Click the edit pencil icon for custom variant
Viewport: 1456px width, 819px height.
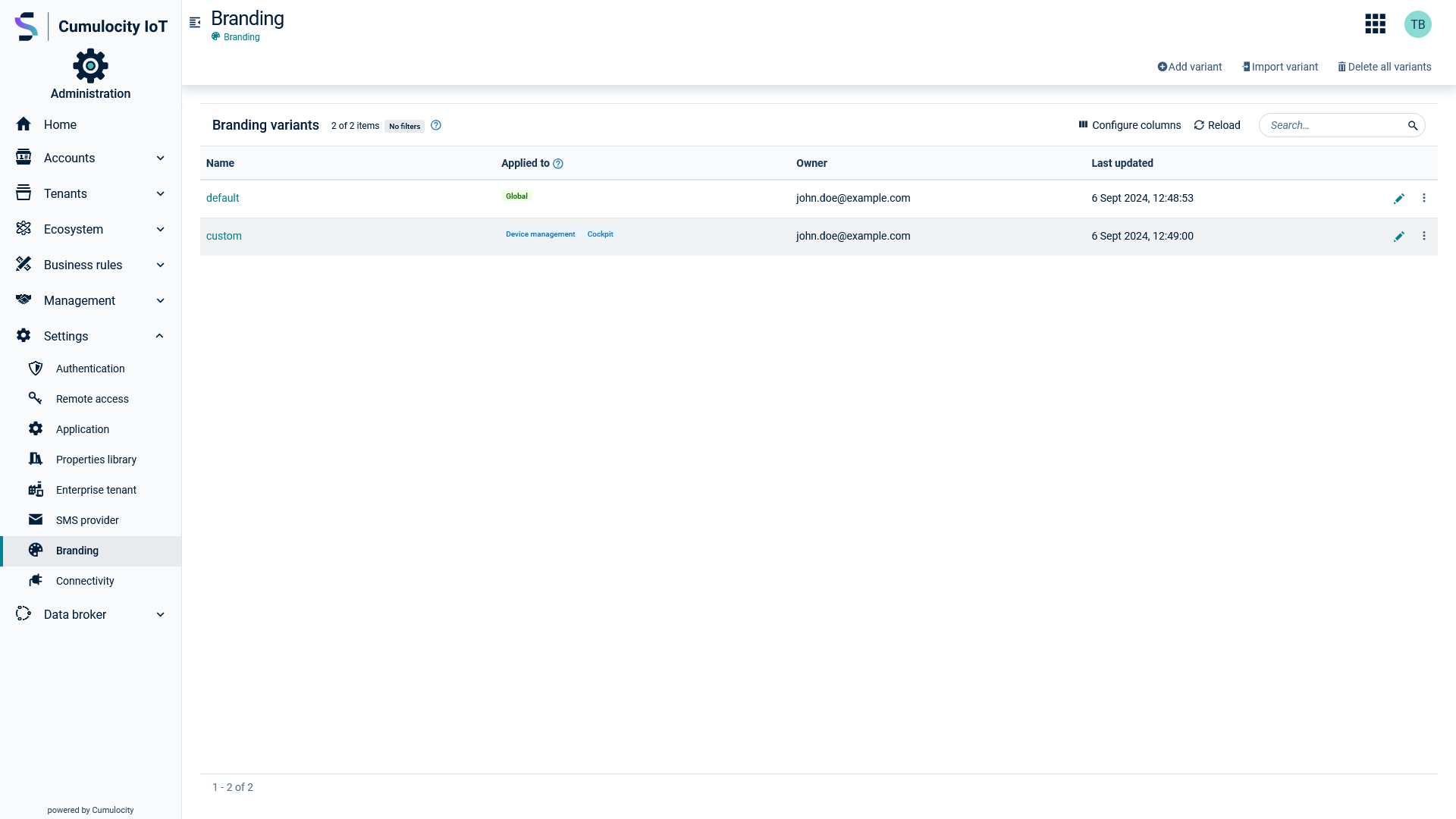pyautogui.click(x=1399, y=237)
